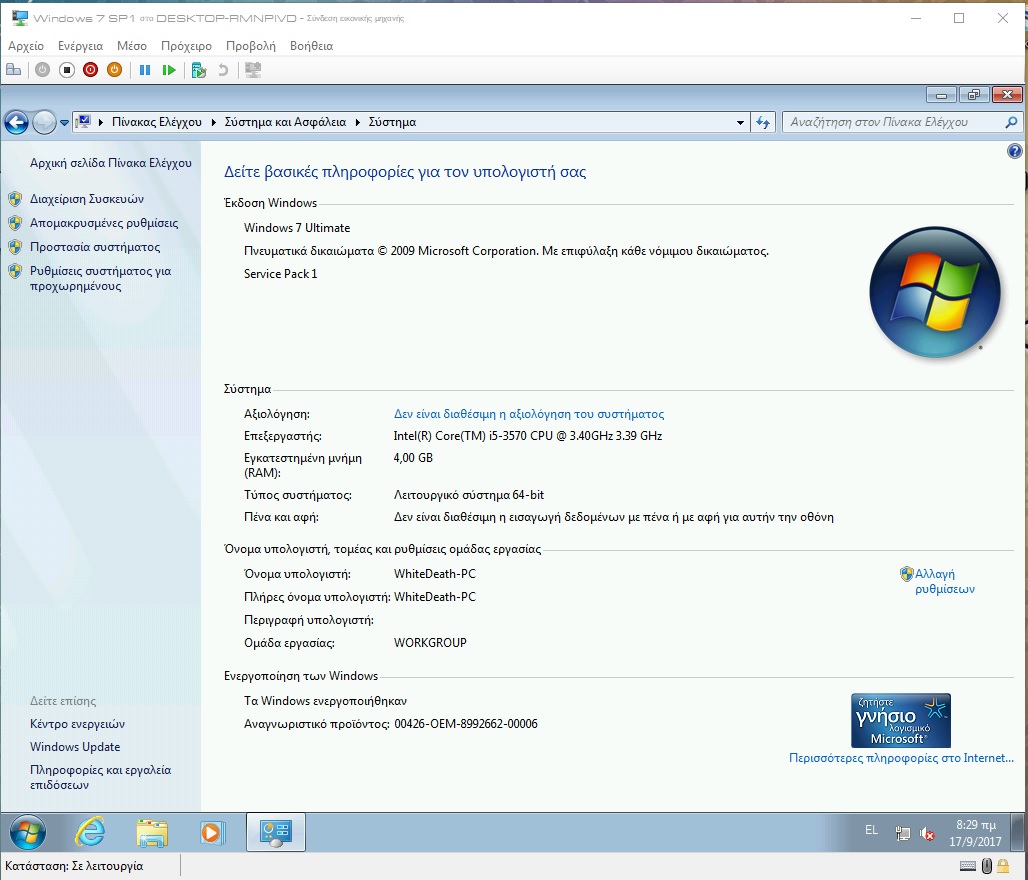Open Προστασία συστήματος
The width and height of the screenshot is (1028, 880).
click(95, 247)
